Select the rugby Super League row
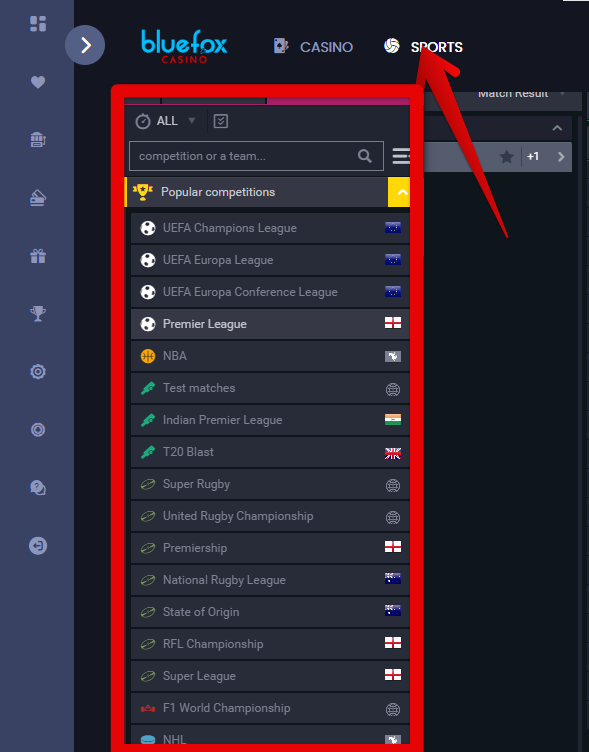This screenshot has height=752, width=589. (x=270, y=676)
